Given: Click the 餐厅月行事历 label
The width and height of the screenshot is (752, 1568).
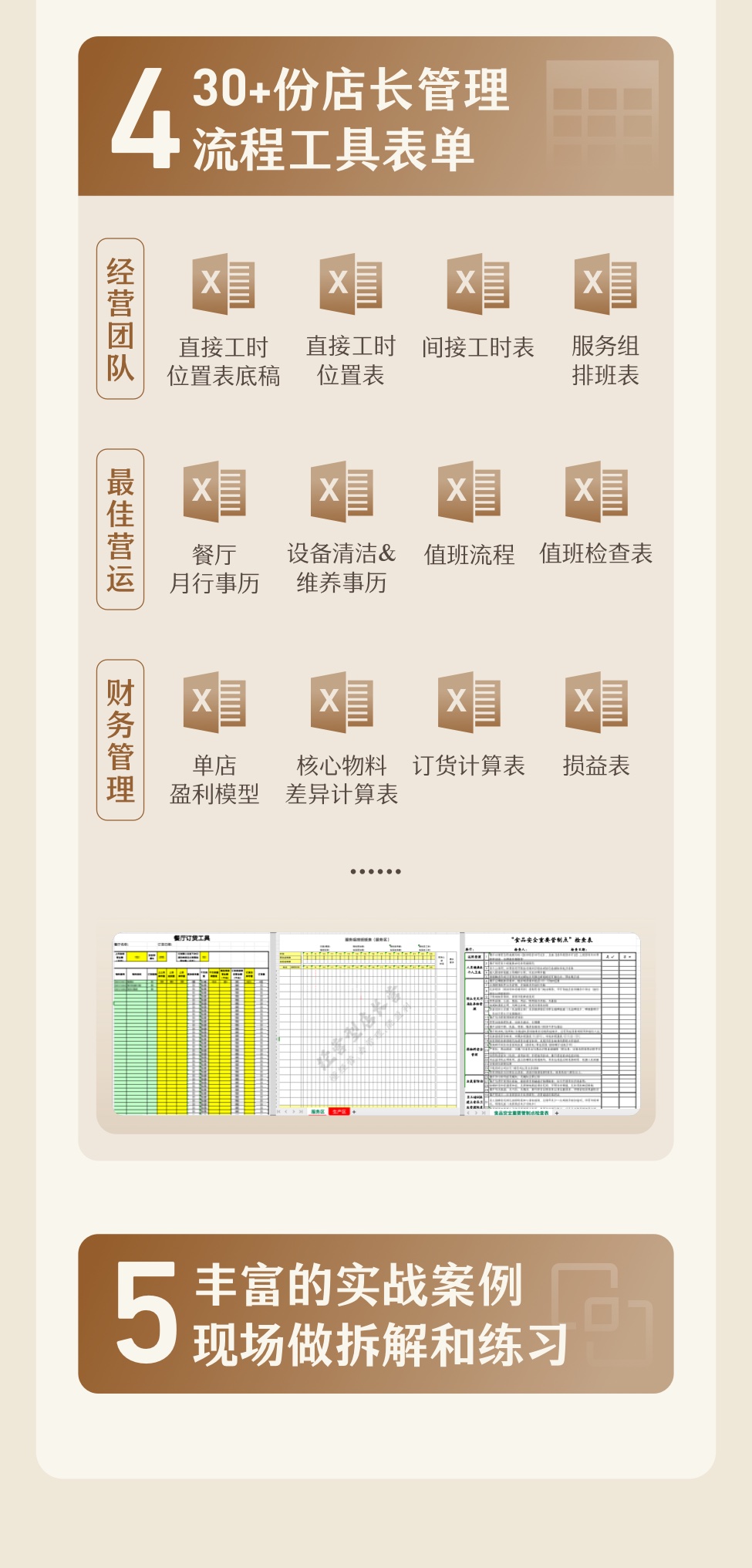Looking at the screenshot, I should (214, 569).
